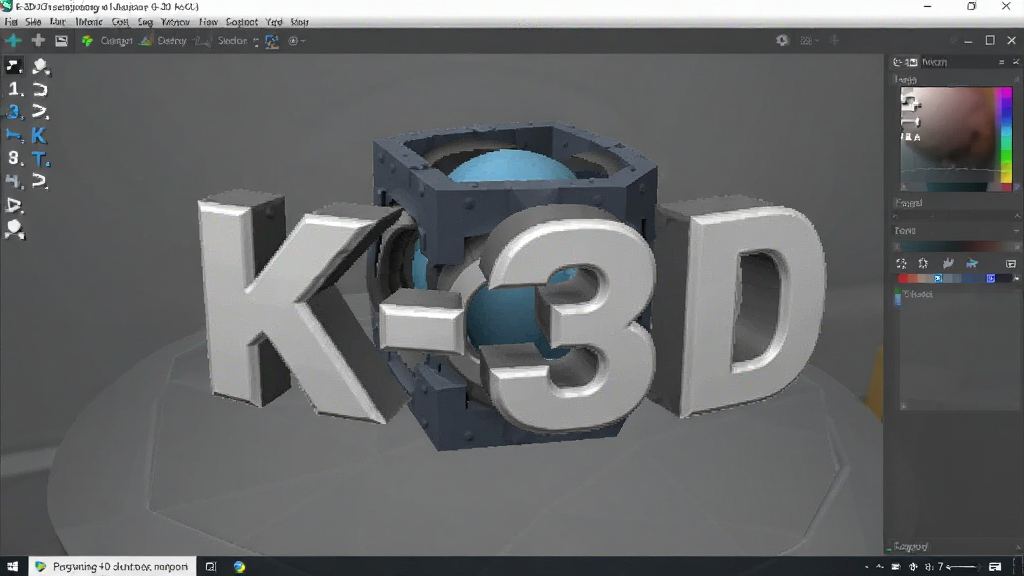Toggle the blue marker in the swatch strip's middle
Viewport: 1024px width, 576px height.
938,278
